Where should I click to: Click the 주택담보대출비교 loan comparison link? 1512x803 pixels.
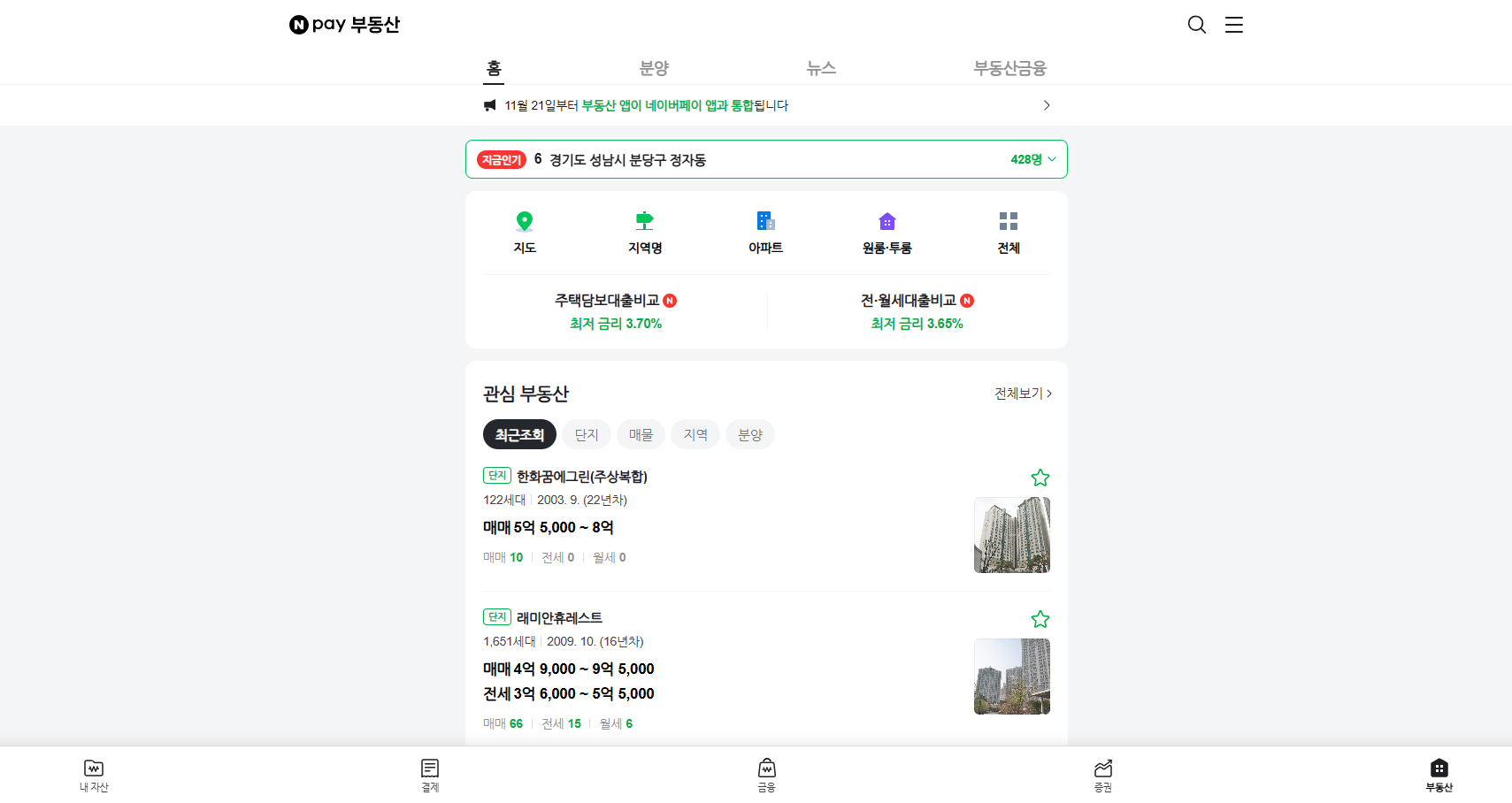pos(617,311)
